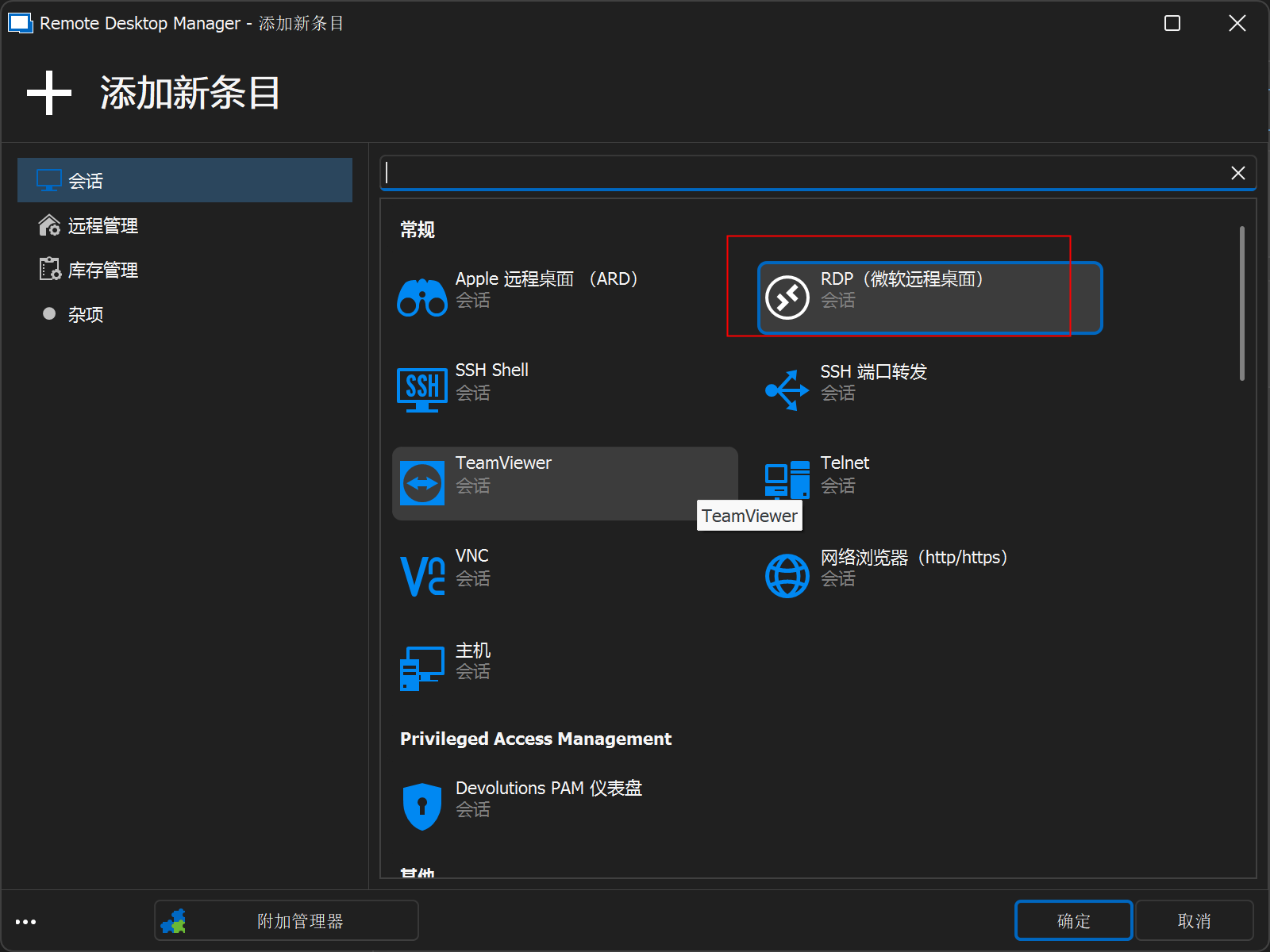
Task: Select the TeamViewer session icon
Action: click(x=421, y=483)
